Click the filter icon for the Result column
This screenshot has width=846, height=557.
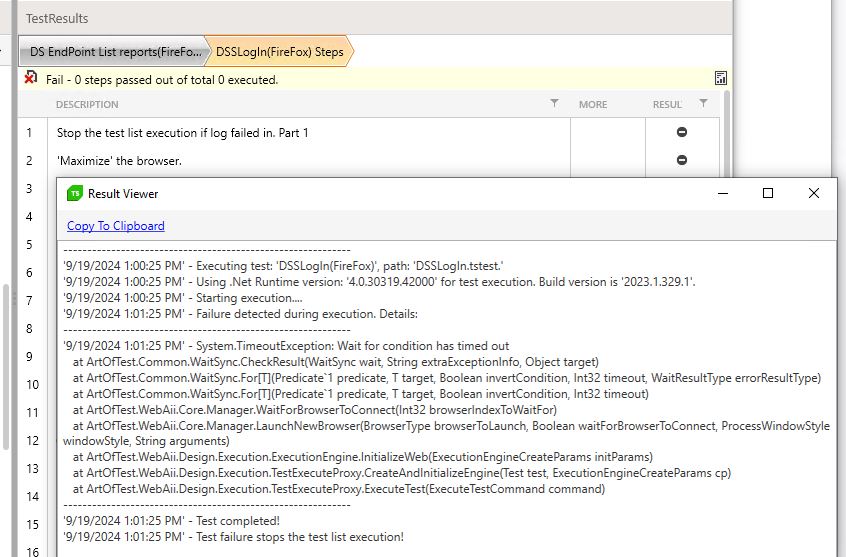click(x=703, y=104)
